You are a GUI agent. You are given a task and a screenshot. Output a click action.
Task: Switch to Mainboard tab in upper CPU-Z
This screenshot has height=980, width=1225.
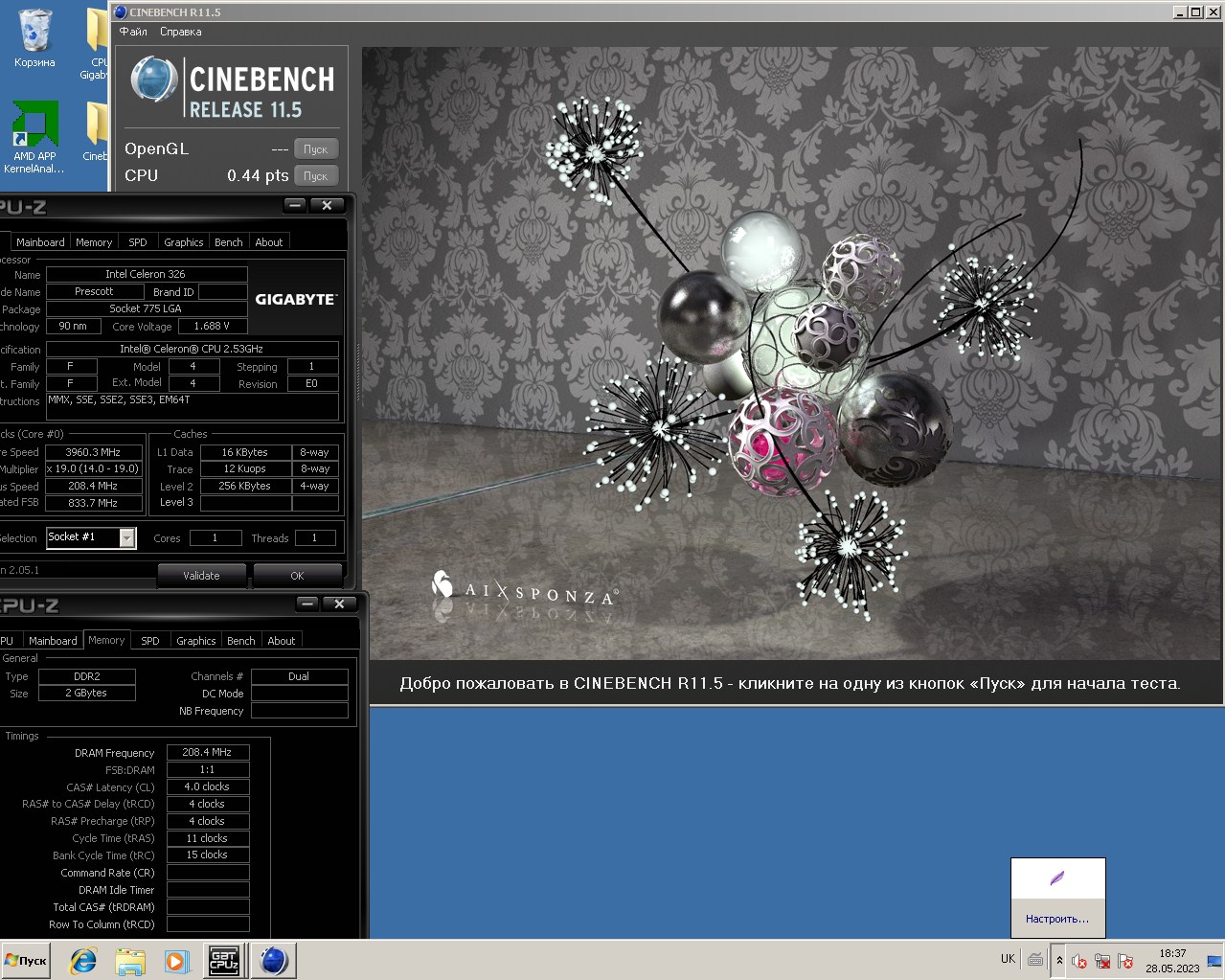[40, 242]
